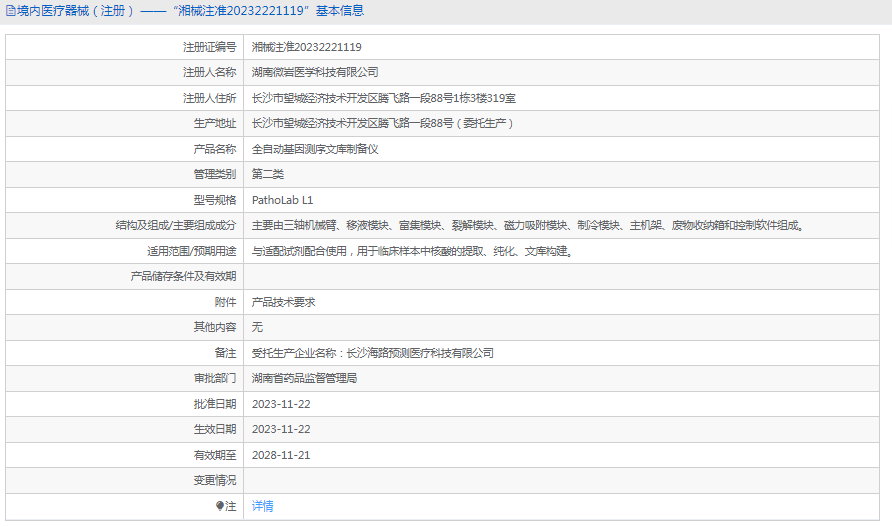Select model value PathoLab L1
Image resolution: width=892 pixels, height=527 pixels.
point(283,200)
